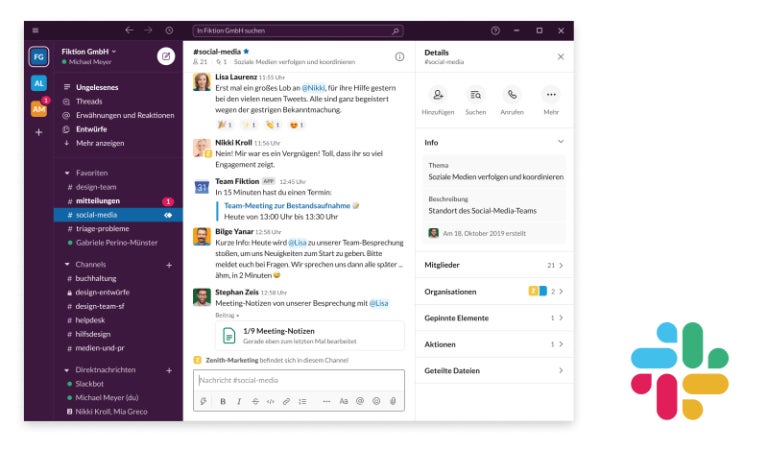Insert a link in composer

(287, 401)
